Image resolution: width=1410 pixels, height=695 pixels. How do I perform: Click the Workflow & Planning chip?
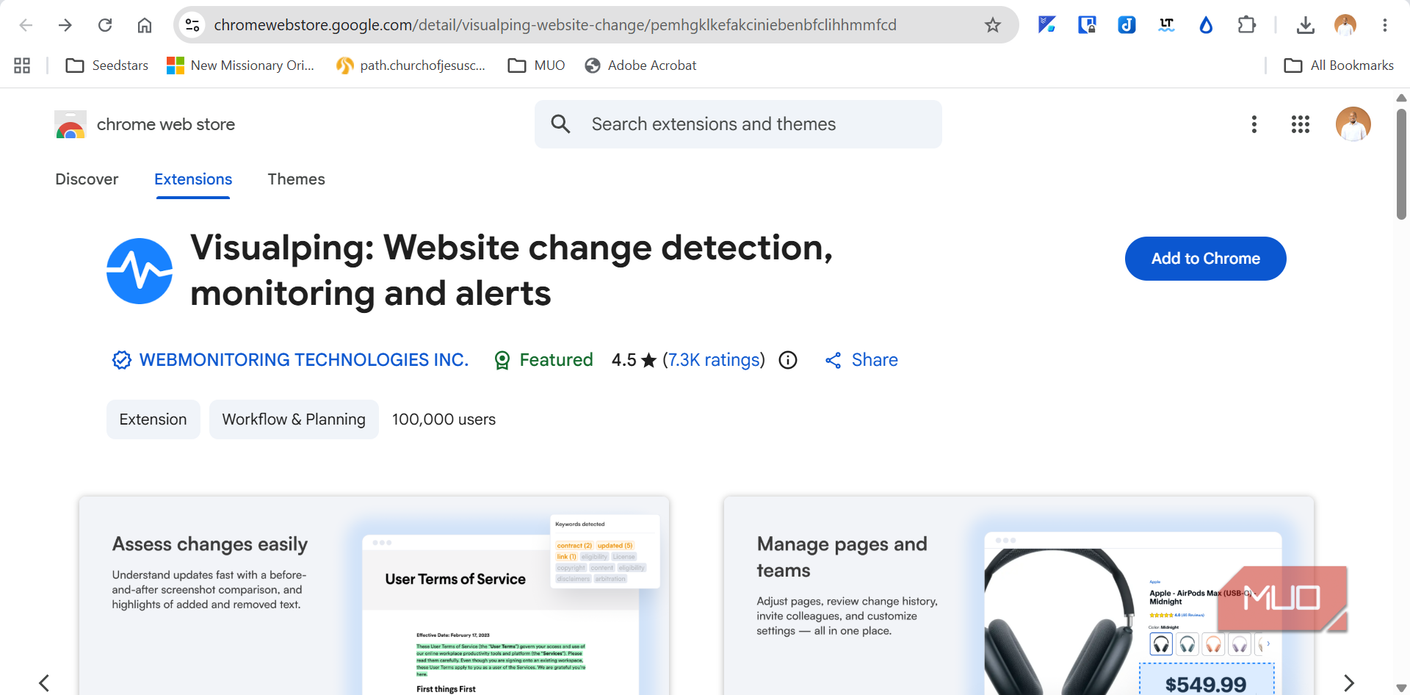click(294, 419)
